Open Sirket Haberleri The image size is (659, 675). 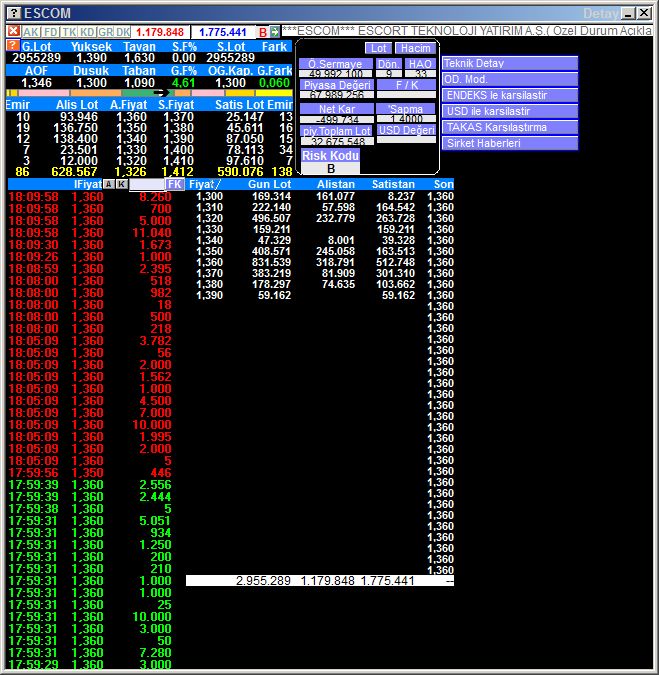[510, 143]
